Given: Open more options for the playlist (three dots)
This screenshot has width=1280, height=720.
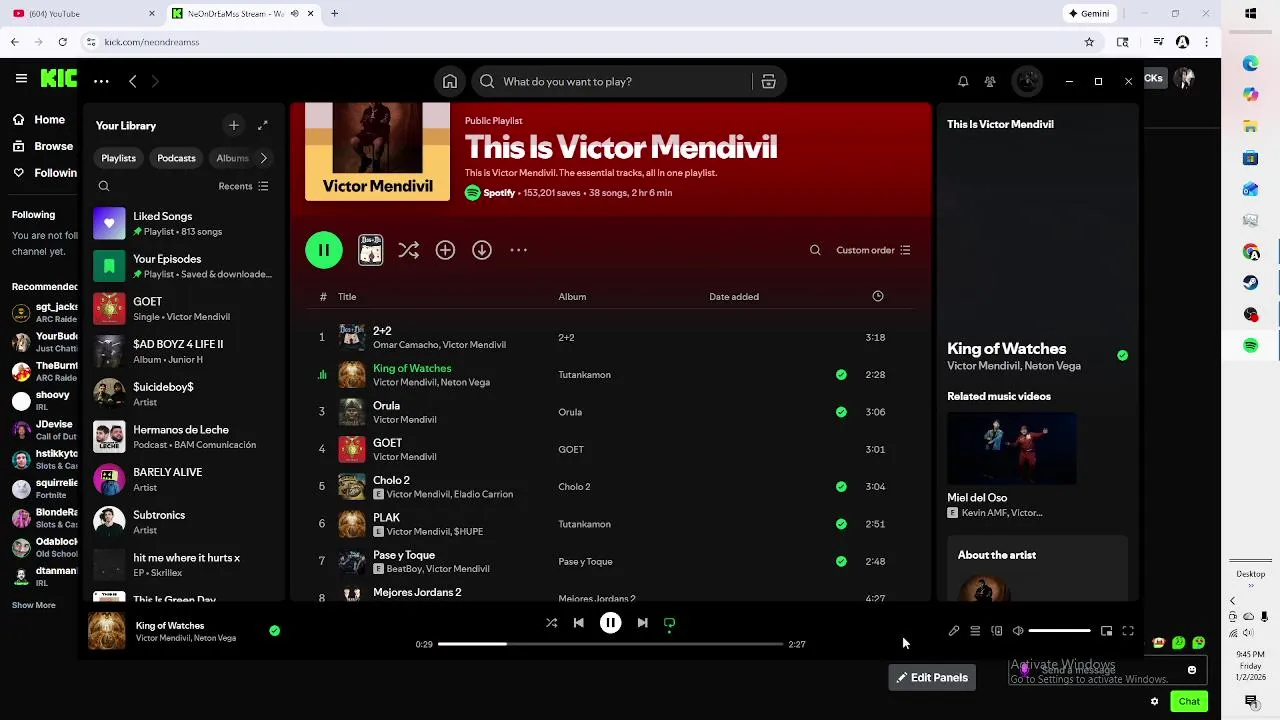Looking at the screenshot, I should pyautogui.click(x=518, y=250).
